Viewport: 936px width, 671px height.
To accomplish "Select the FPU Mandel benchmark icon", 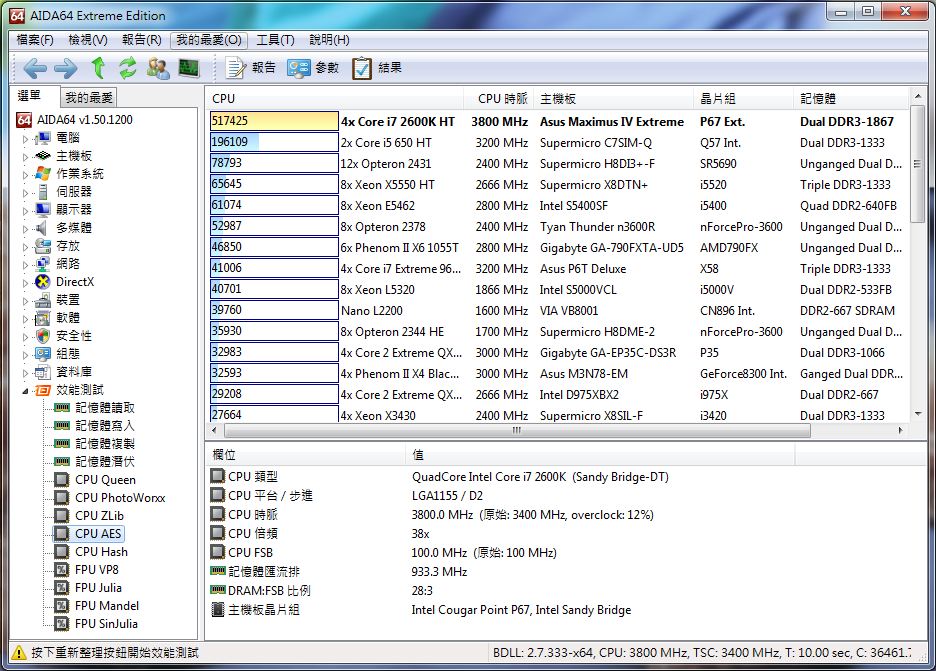I will 61,605.
